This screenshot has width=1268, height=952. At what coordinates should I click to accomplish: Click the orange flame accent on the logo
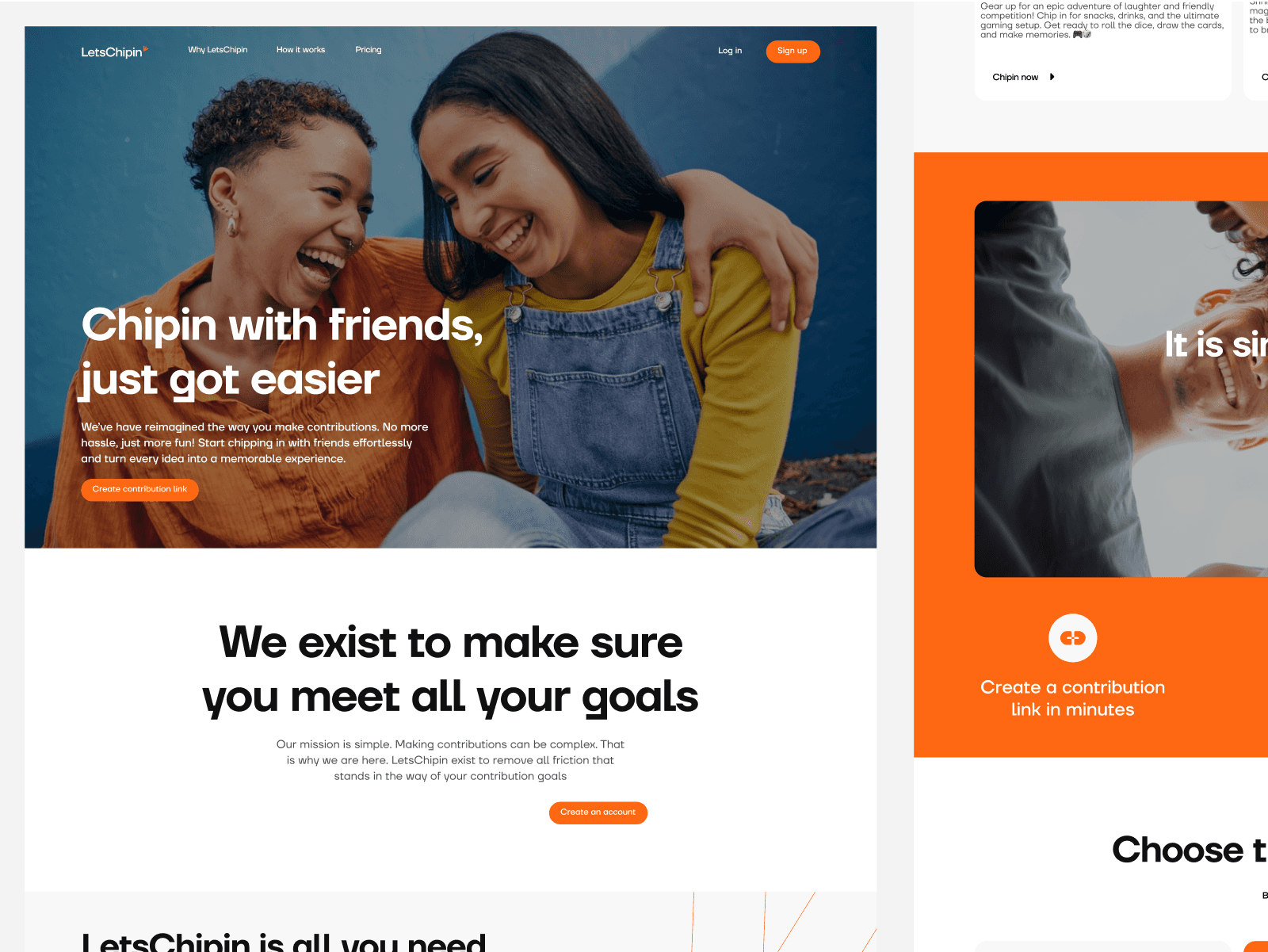(146, 48)
